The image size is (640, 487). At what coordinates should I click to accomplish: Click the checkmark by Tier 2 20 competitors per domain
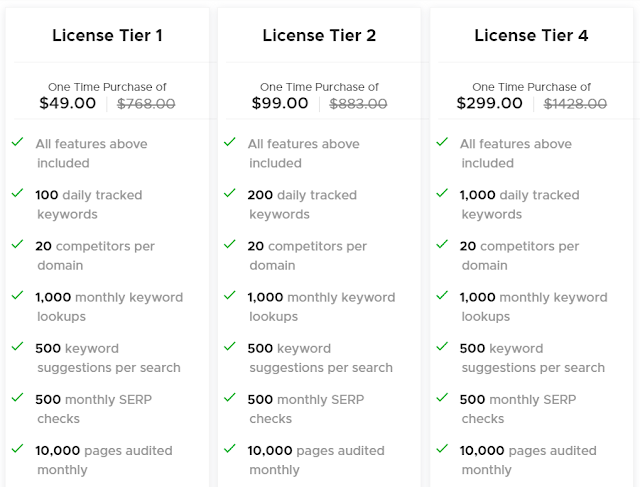tap(229, 244)
